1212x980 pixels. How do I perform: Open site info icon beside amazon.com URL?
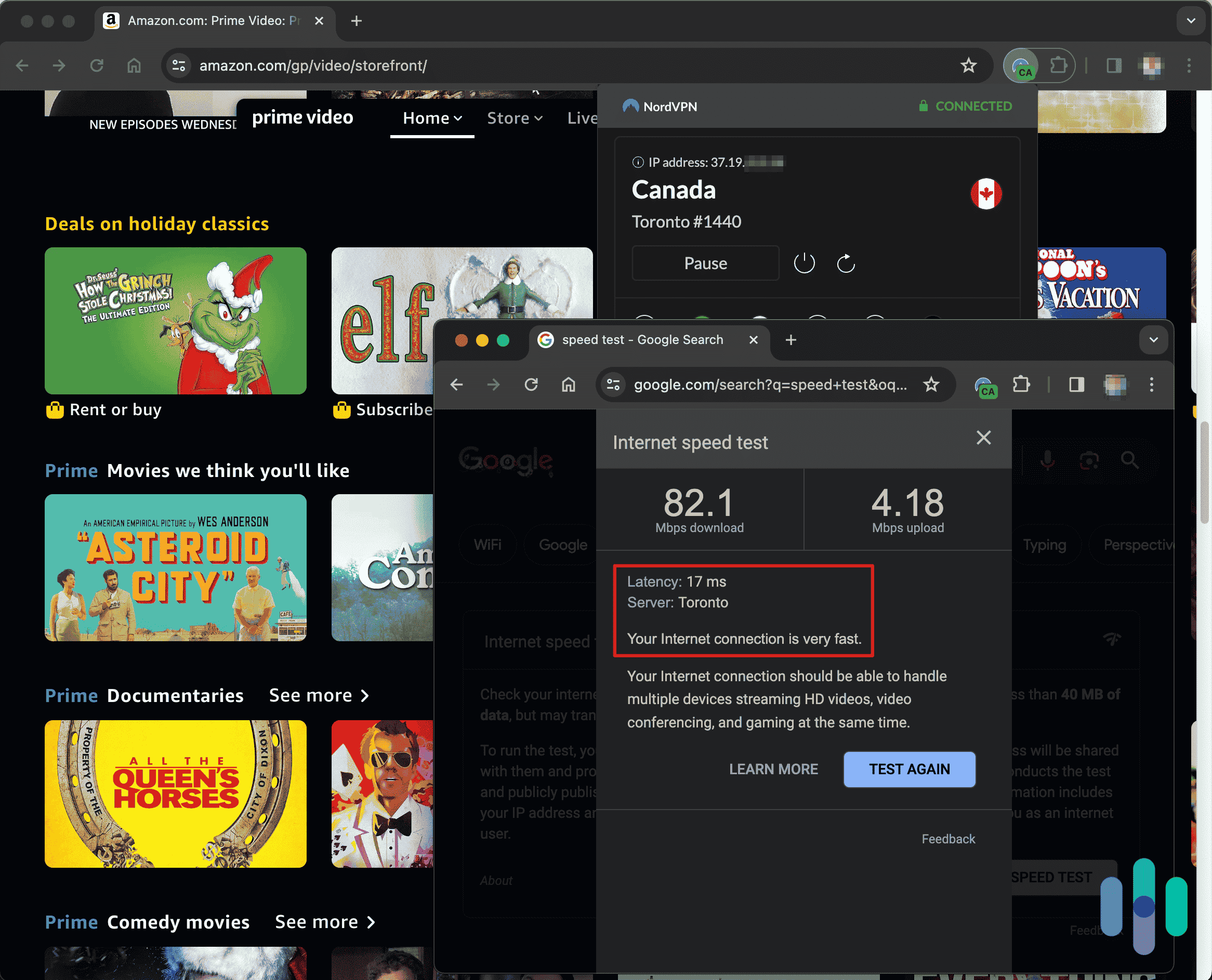click(179, 65)
